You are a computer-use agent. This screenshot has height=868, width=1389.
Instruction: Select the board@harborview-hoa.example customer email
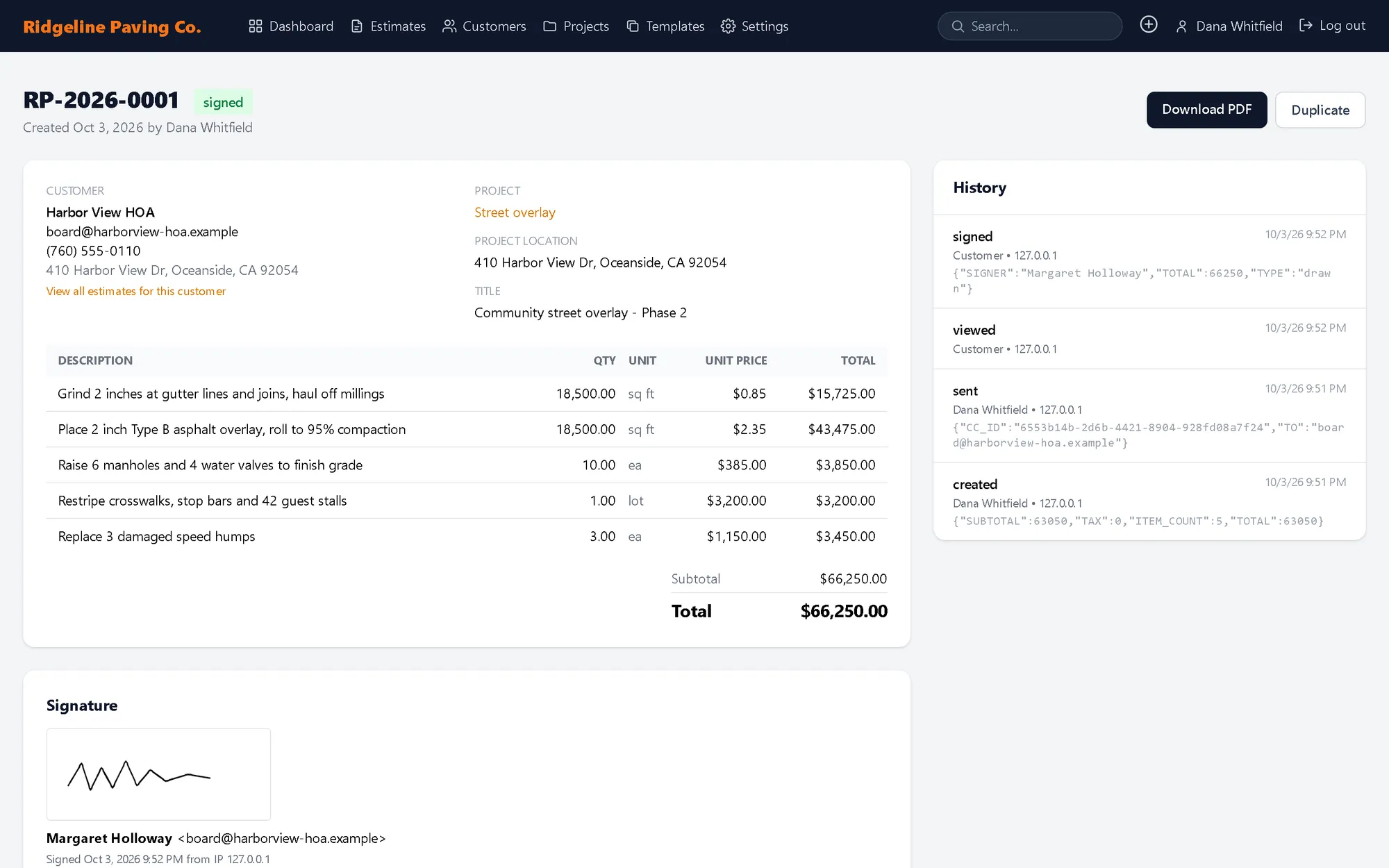142,232
